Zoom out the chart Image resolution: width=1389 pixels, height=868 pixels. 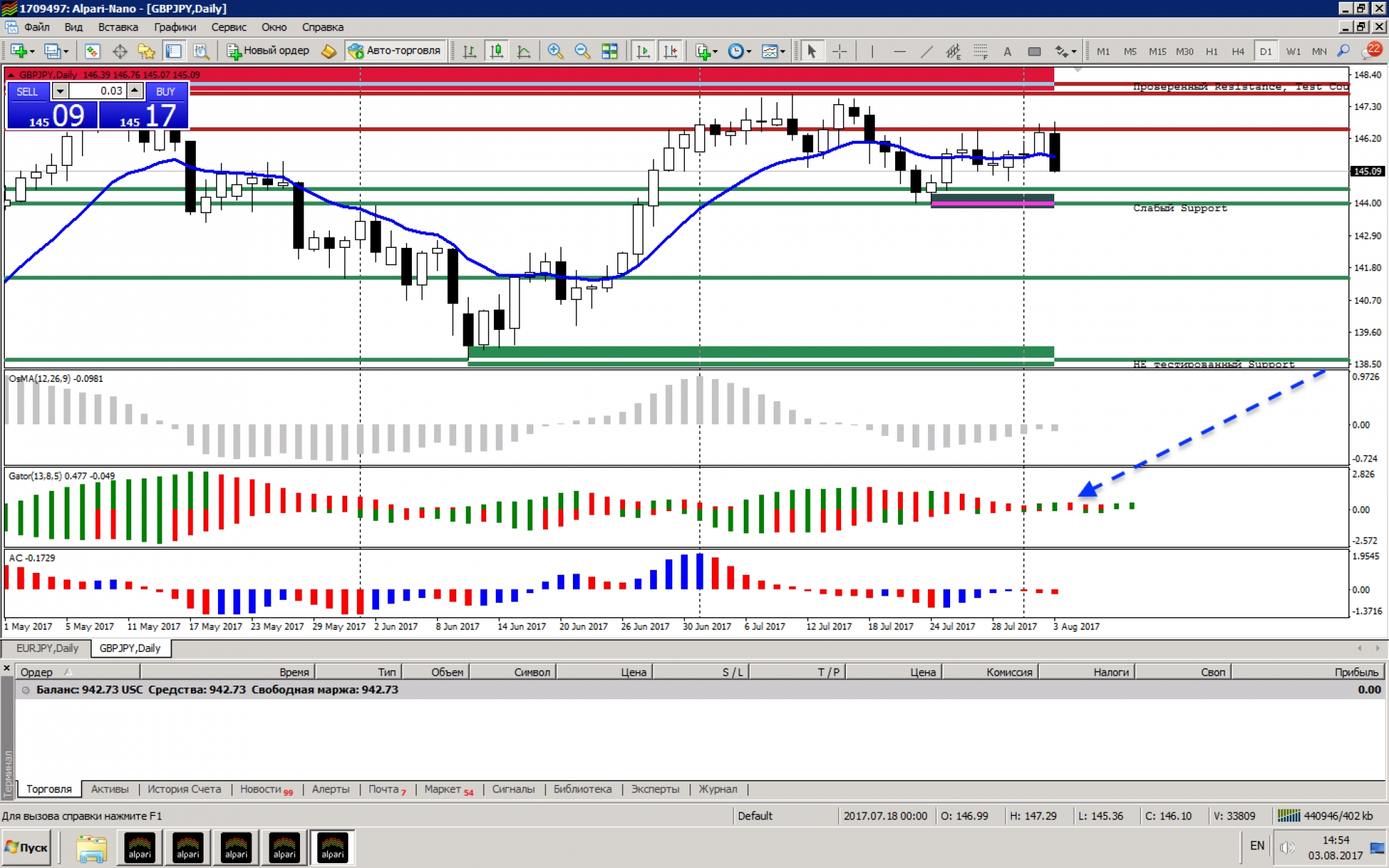coord(582,51)
